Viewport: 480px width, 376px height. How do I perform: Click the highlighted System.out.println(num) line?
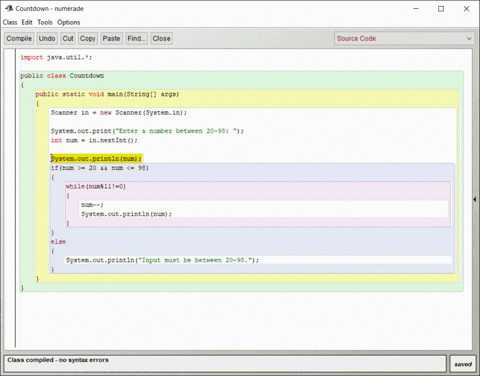tap(96, 158)
